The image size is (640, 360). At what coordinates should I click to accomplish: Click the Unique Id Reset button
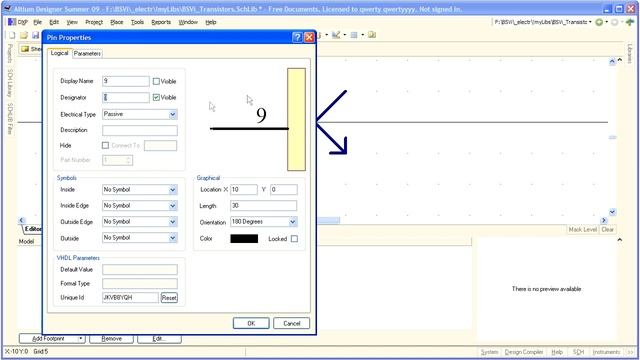pos(169,298)
